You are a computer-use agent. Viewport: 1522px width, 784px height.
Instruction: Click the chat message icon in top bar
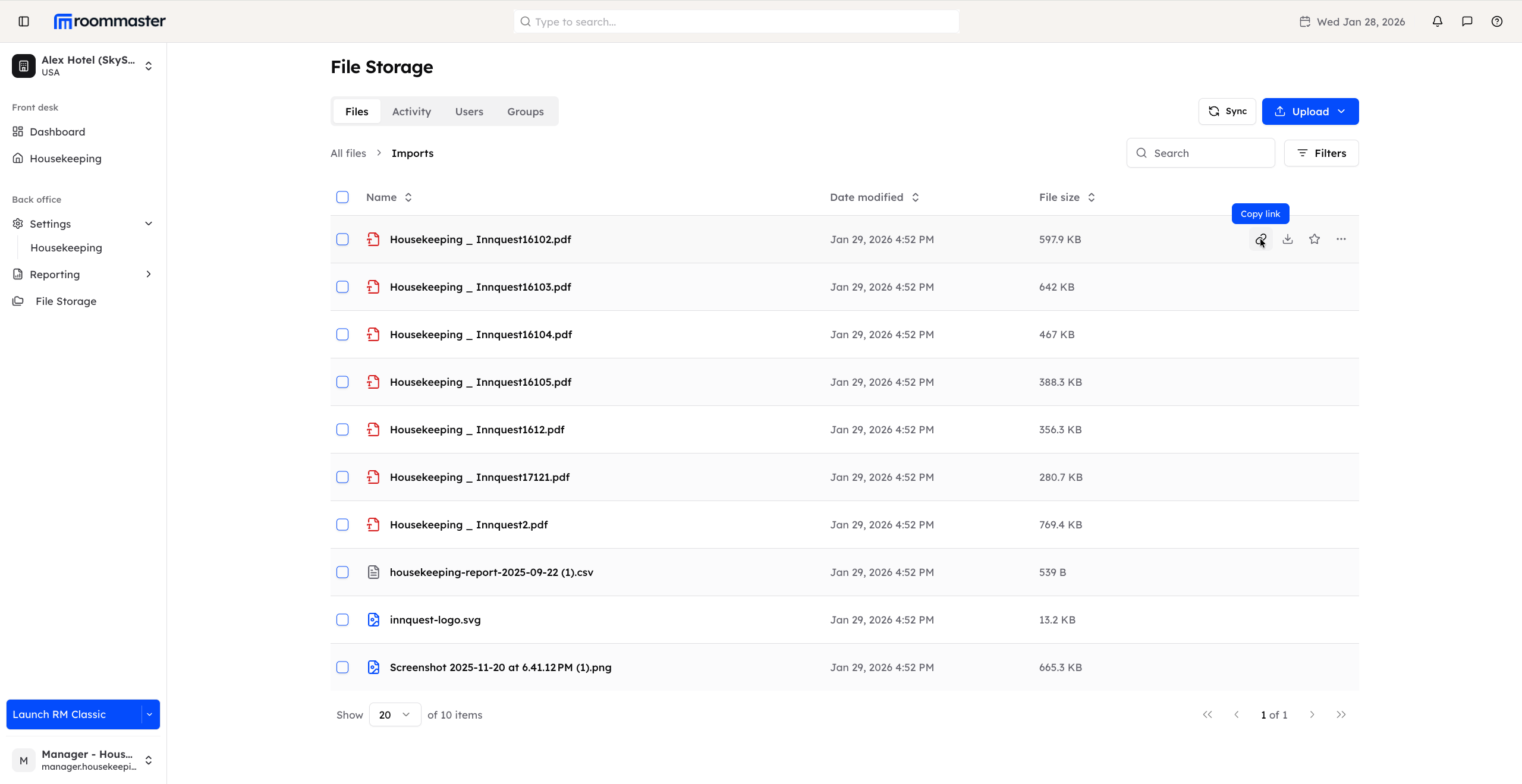click(x=1467, y=21)
